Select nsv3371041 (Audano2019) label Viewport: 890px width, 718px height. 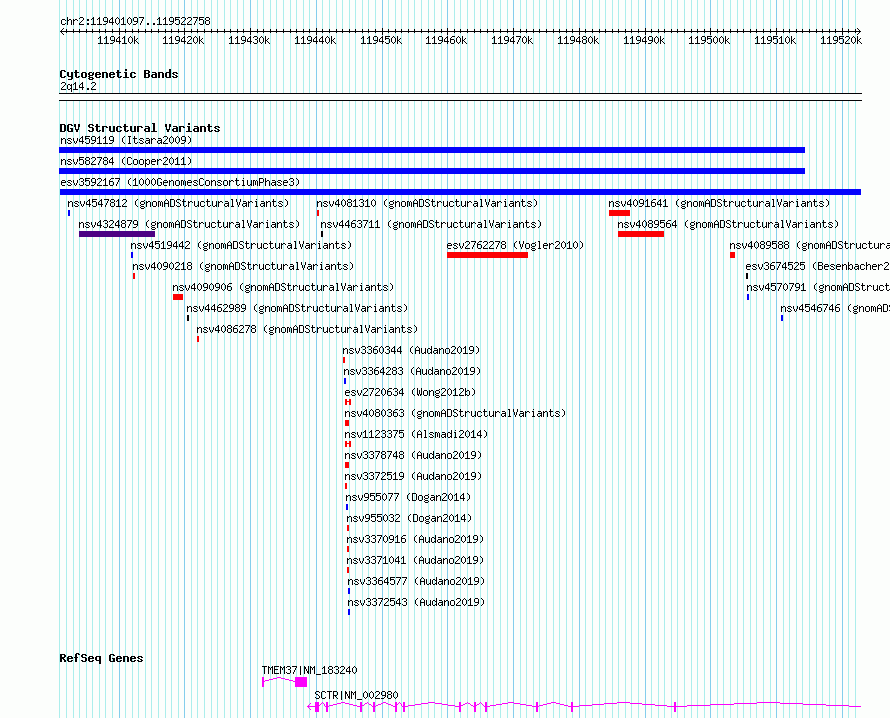pyautogui.click(x=415, y=560)
